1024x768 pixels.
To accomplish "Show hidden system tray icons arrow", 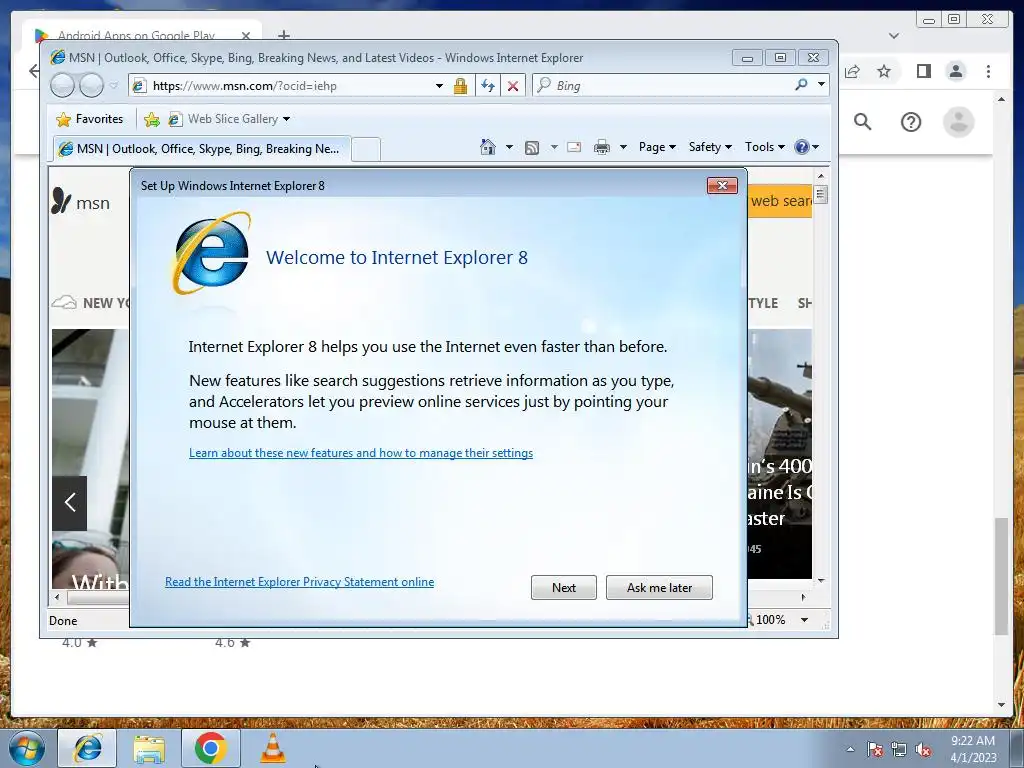I will [850, 750].
